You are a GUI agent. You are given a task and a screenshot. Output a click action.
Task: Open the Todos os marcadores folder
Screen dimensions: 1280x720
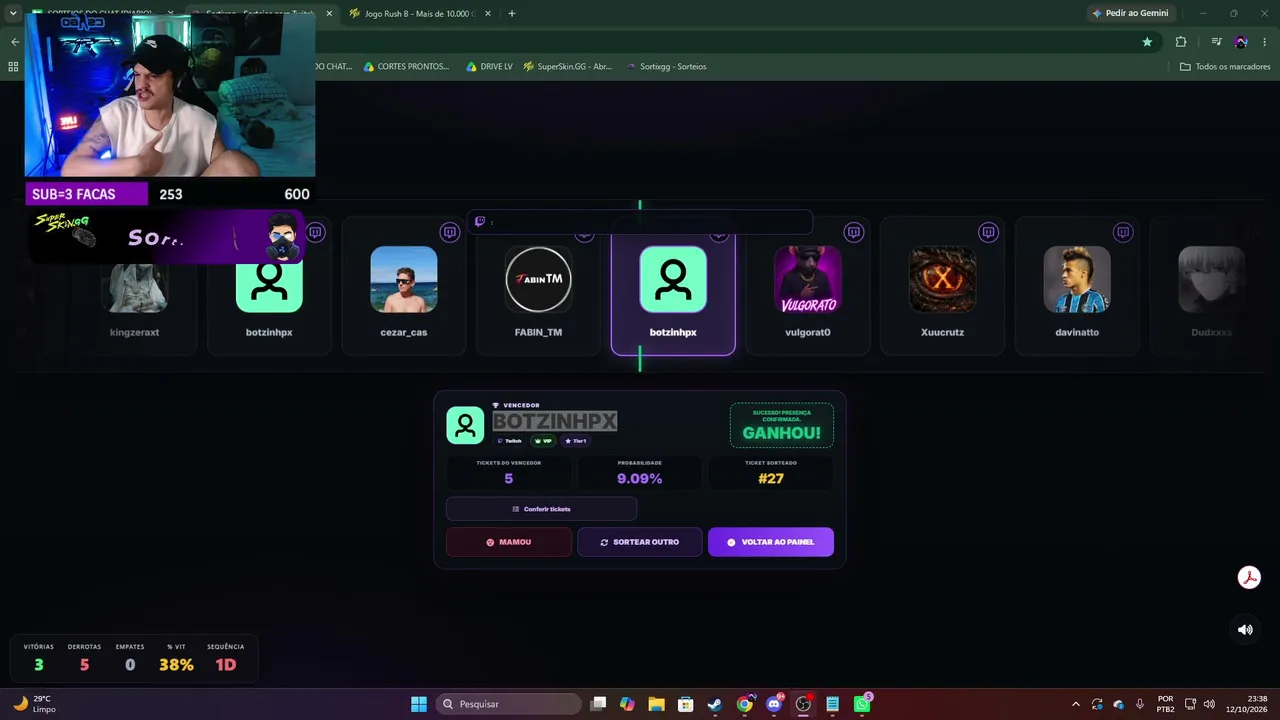1225,67
